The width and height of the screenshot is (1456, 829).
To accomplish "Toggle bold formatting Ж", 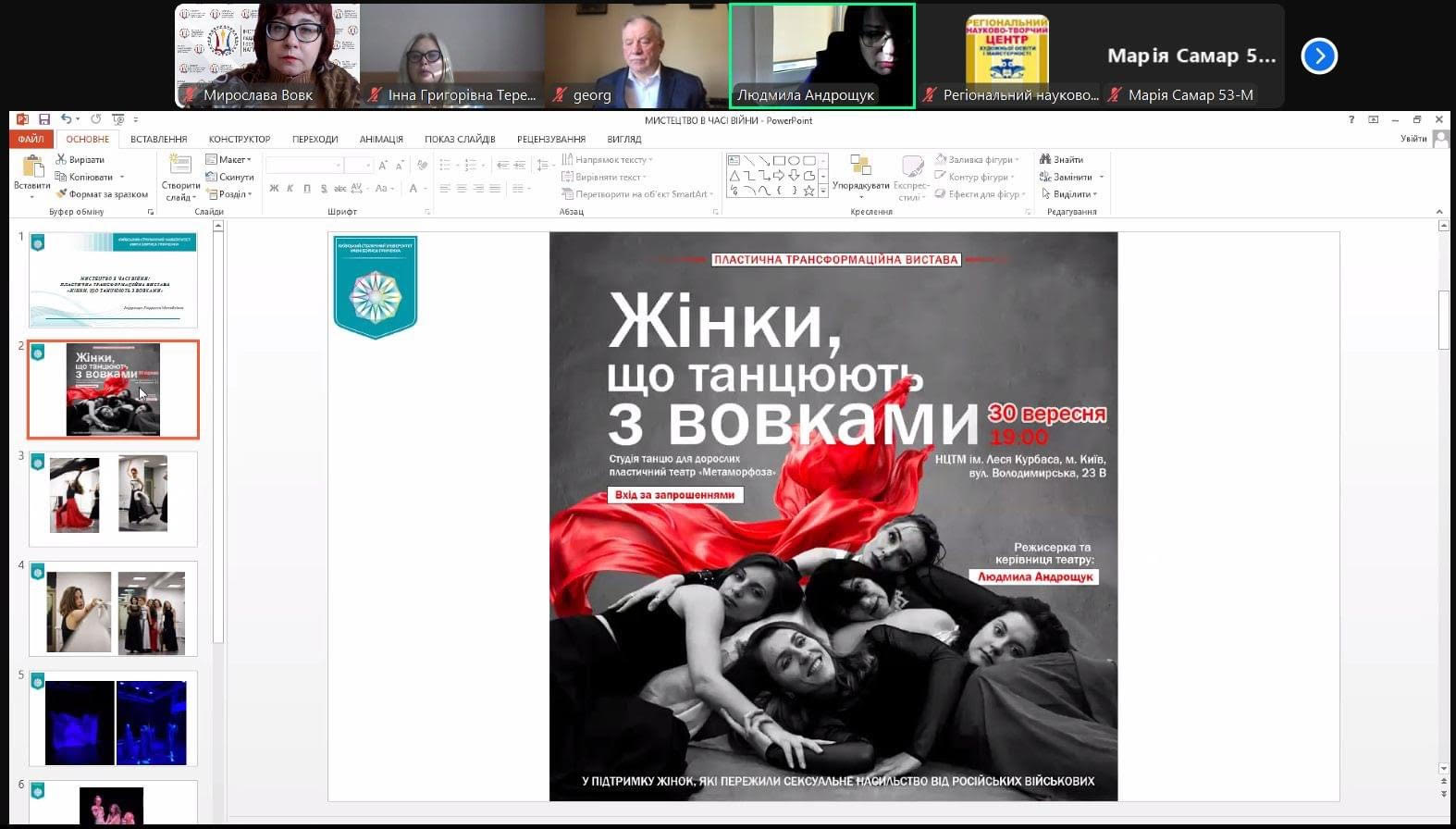I will [x=274, y=189].
